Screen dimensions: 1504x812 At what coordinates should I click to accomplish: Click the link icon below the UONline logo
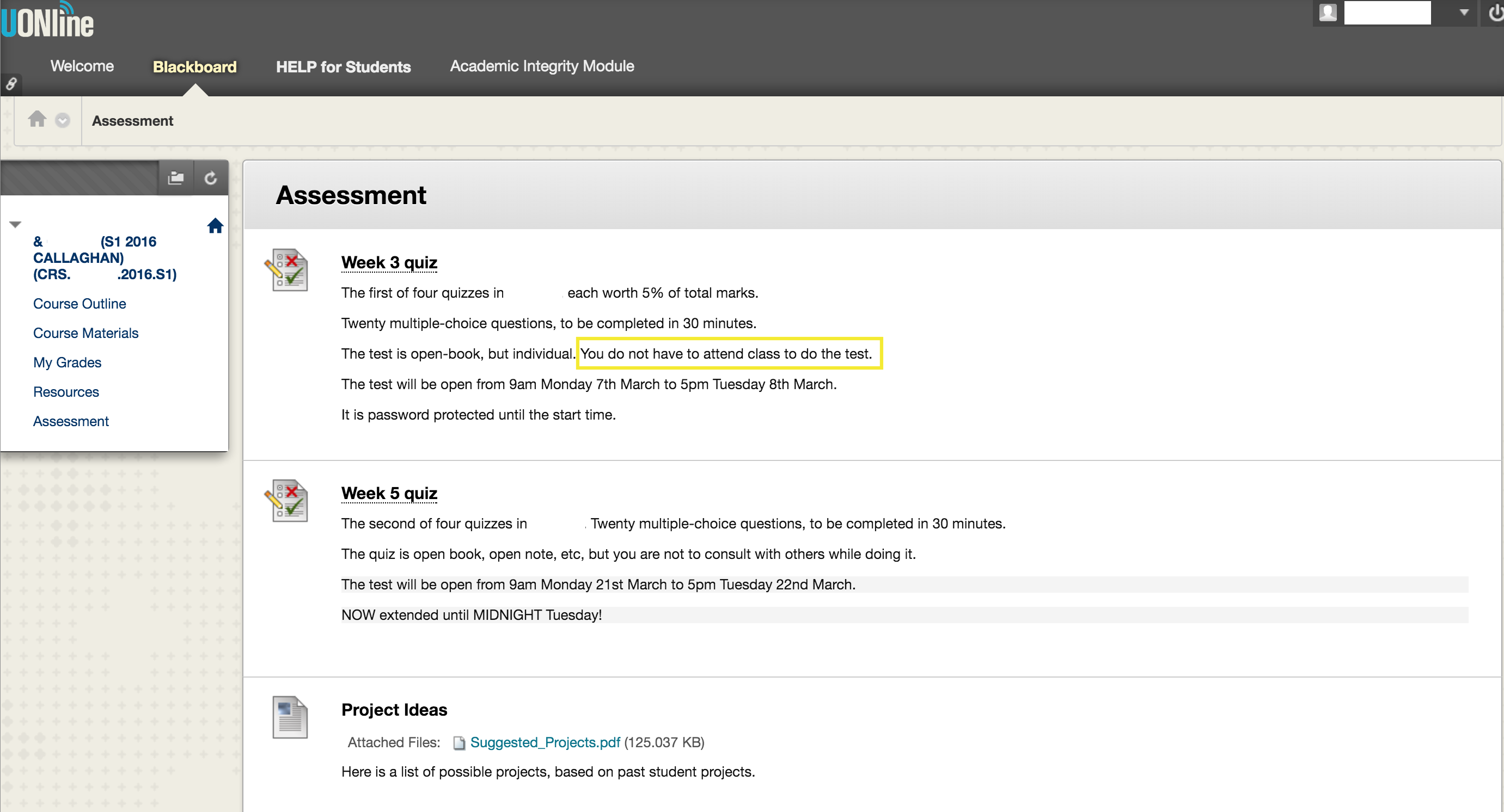[10, 84]
